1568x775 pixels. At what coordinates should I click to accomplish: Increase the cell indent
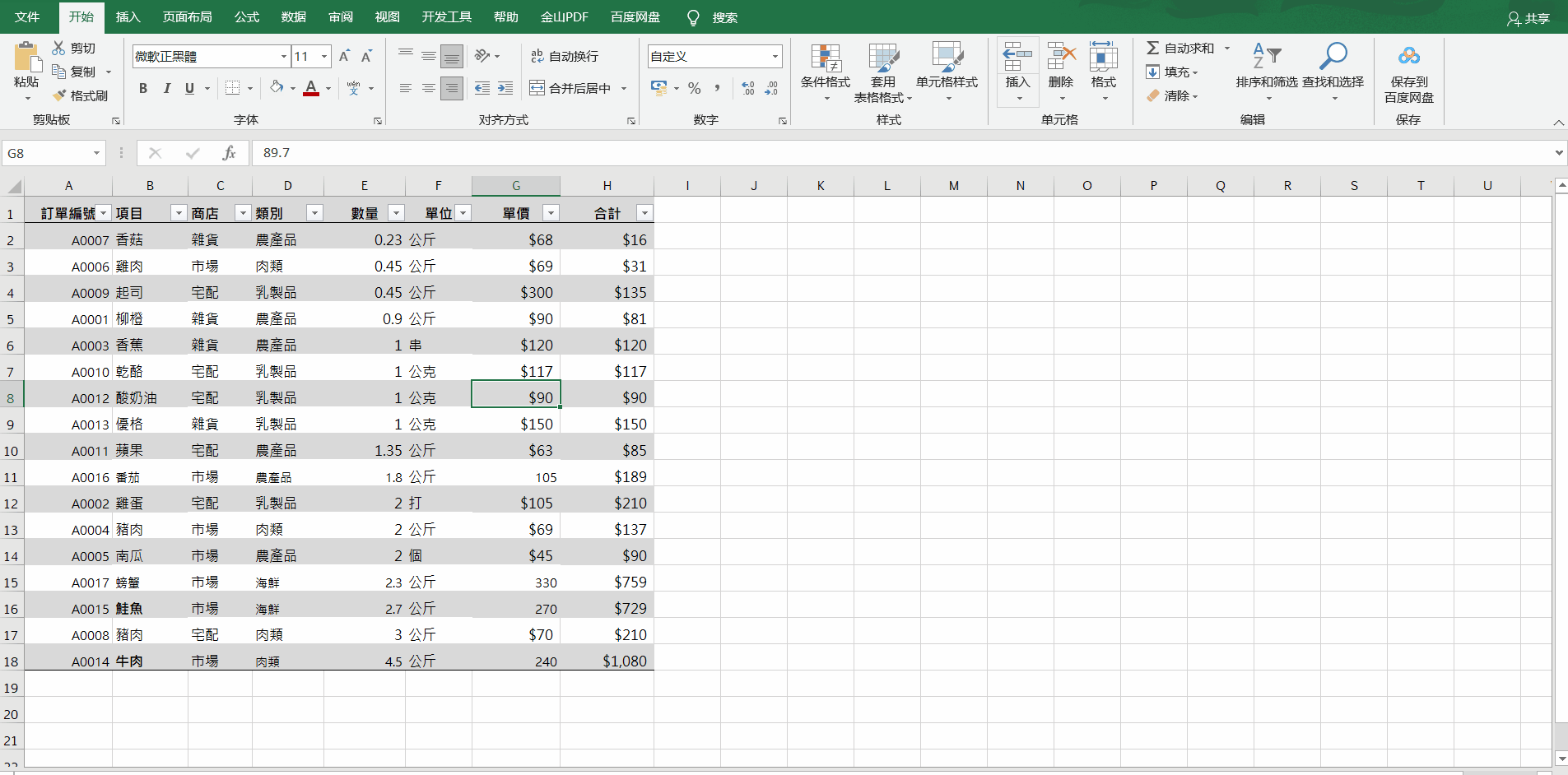tap(505, 88)
